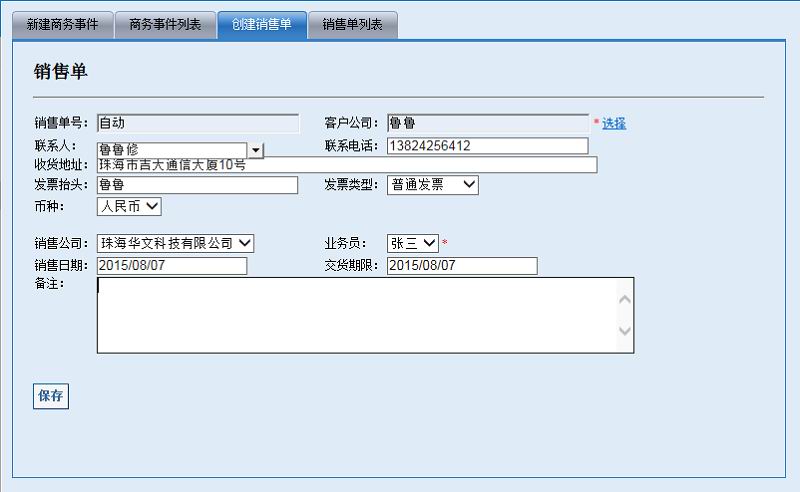This screenshot has width=800, height=492.
Task: Switch to the 新建商务事件 tab
Action: (x=63, y=24)
